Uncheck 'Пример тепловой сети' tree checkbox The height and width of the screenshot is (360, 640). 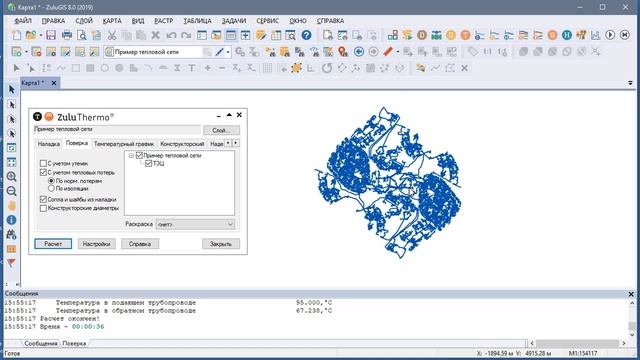(x=139, y=156)
